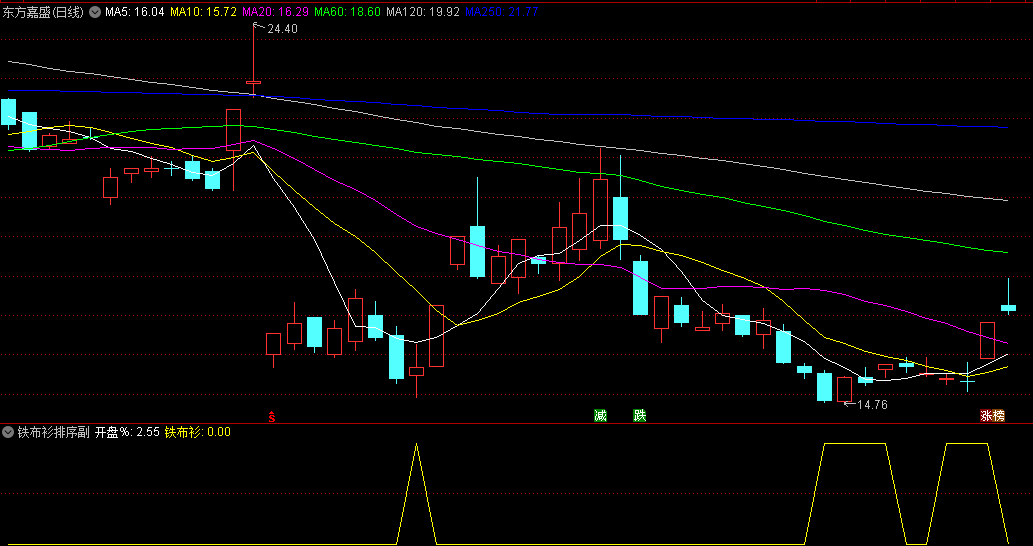Select the MA10: 15.72 label
Viewport: 1033px width, 546px height.
coord(204,12)
